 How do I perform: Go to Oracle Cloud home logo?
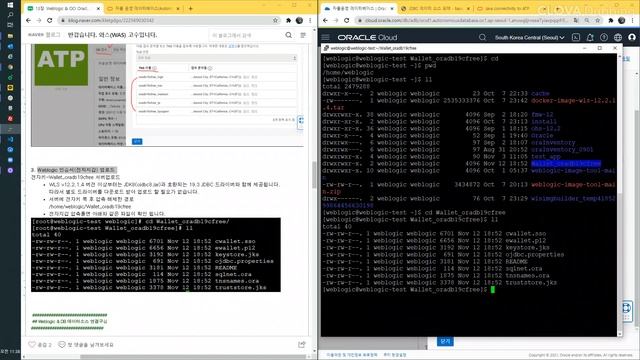click(x=367, y=37)
